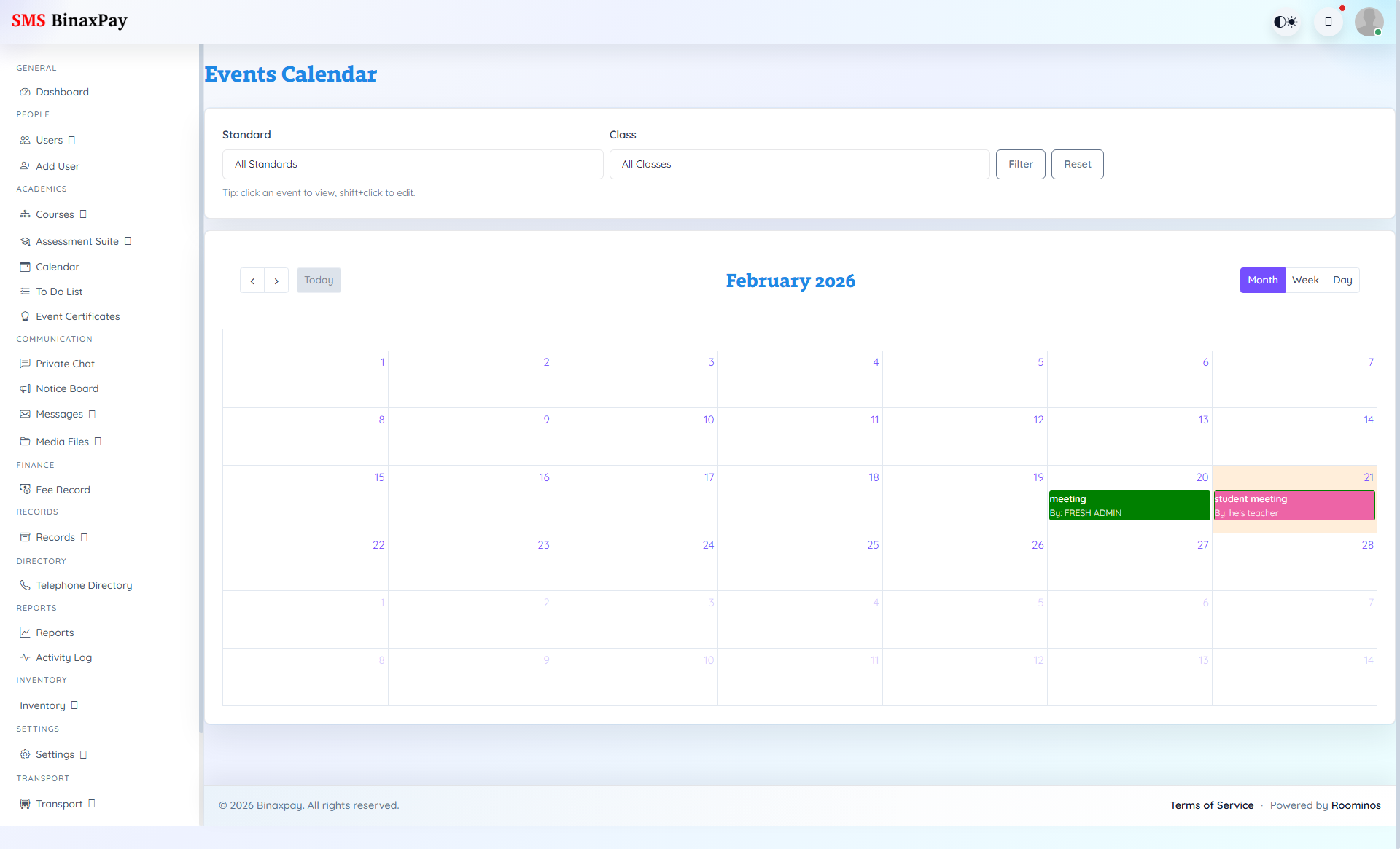Open the To Do List page
Viewport: 1400px width, 849px height.
tap(58, 292)
